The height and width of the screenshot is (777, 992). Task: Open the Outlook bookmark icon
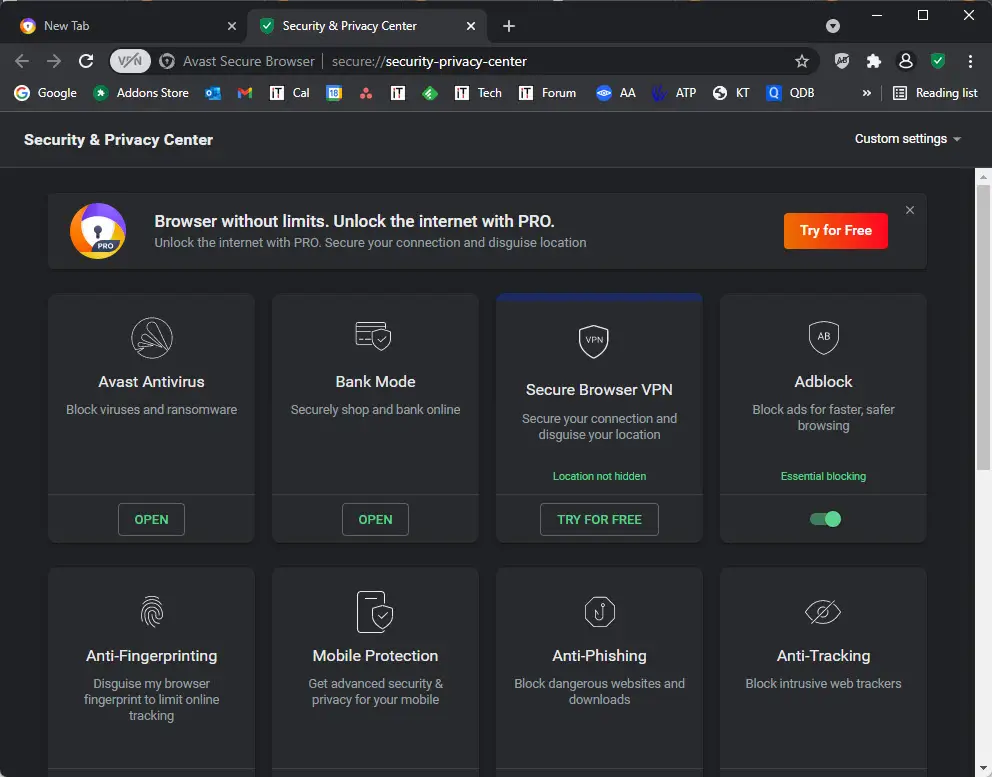point(213,93)
